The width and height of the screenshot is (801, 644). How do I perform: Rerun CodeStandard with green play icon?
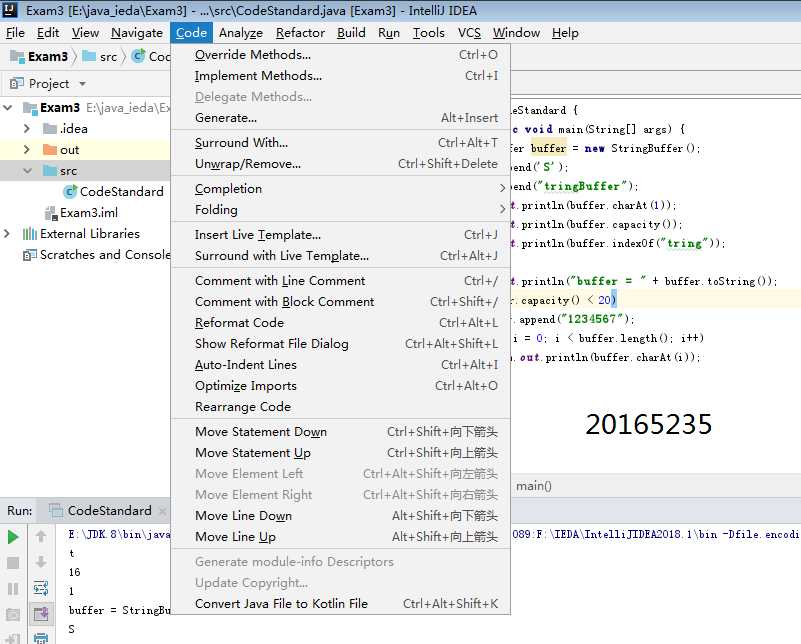[13, 537]
